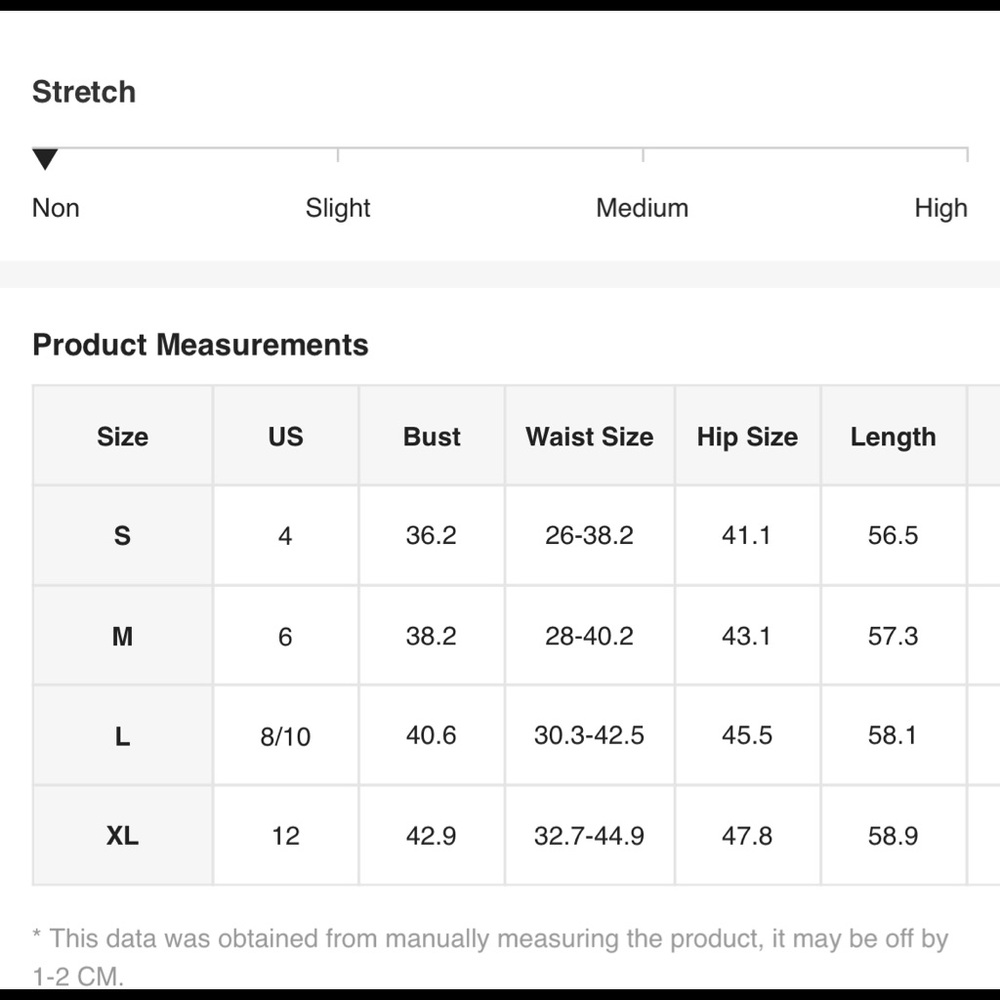1000x1000 pixels.
Task: Select the High stretch label
Action: pyautogui.click(x=941, y=209)
